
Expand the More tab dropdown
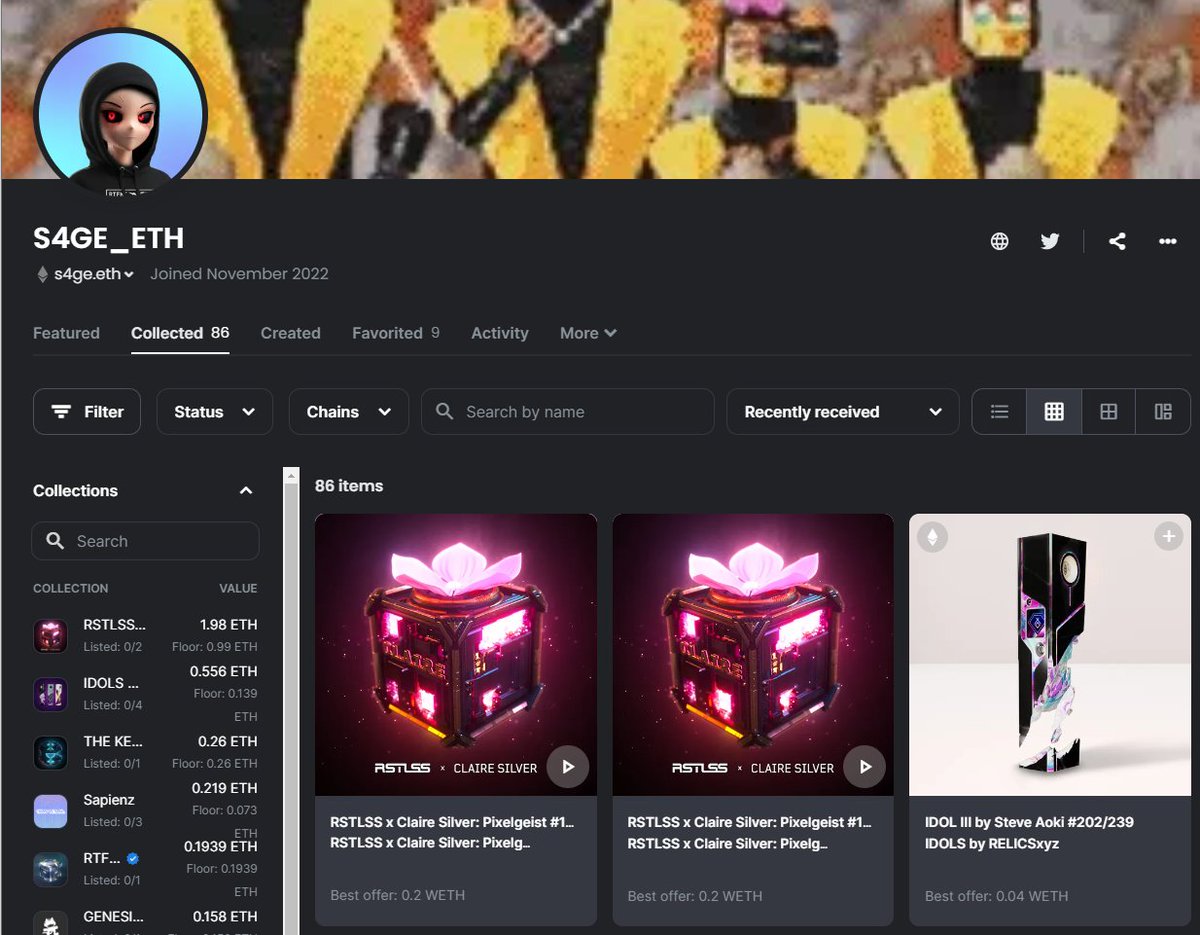point(588,333)
